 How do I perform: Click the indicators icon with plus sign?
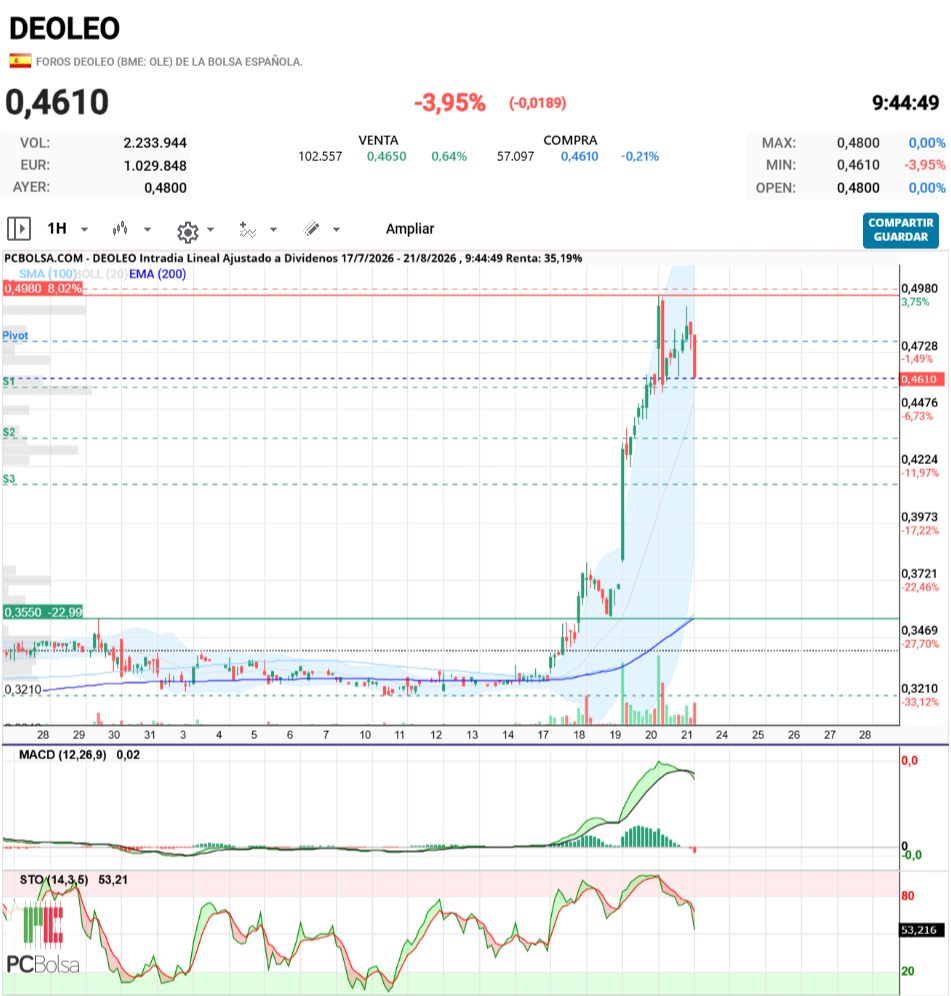247,229
